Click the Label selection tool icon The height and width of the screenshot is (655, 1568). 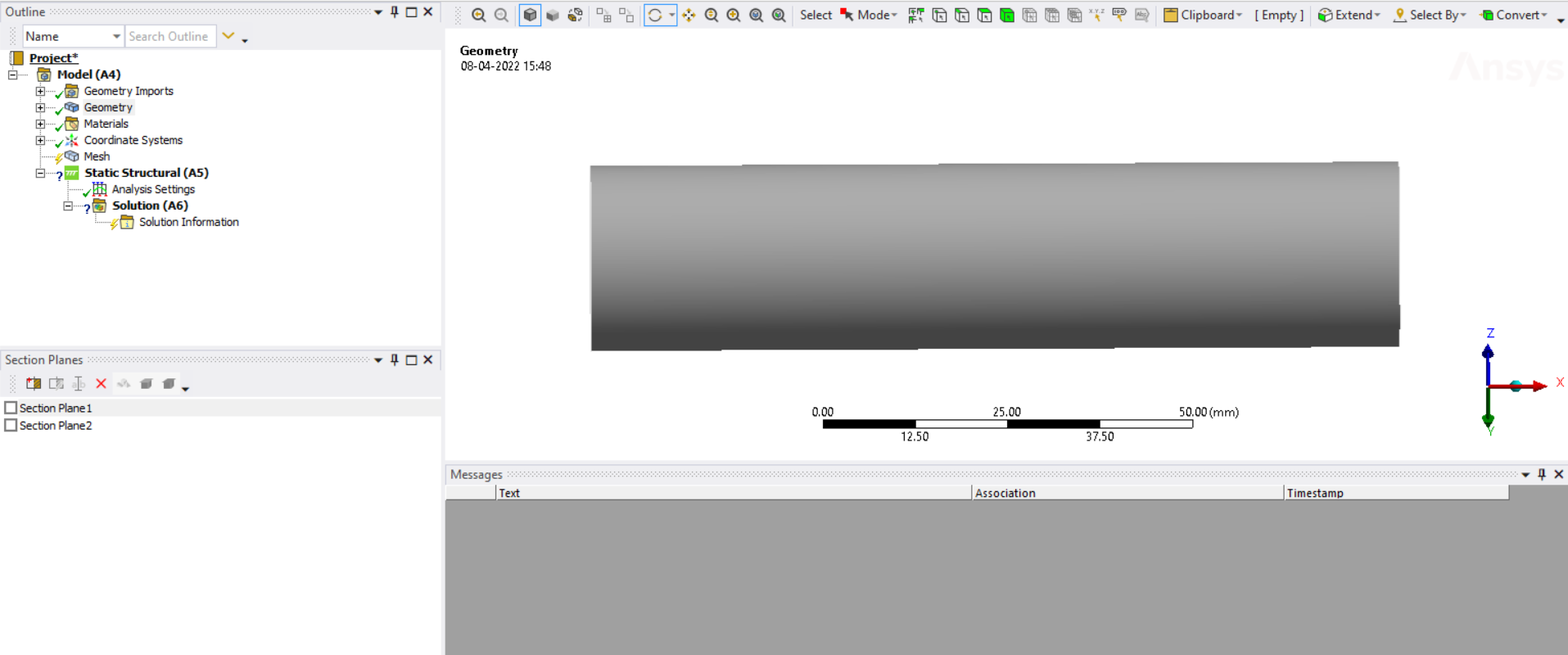1119,15
